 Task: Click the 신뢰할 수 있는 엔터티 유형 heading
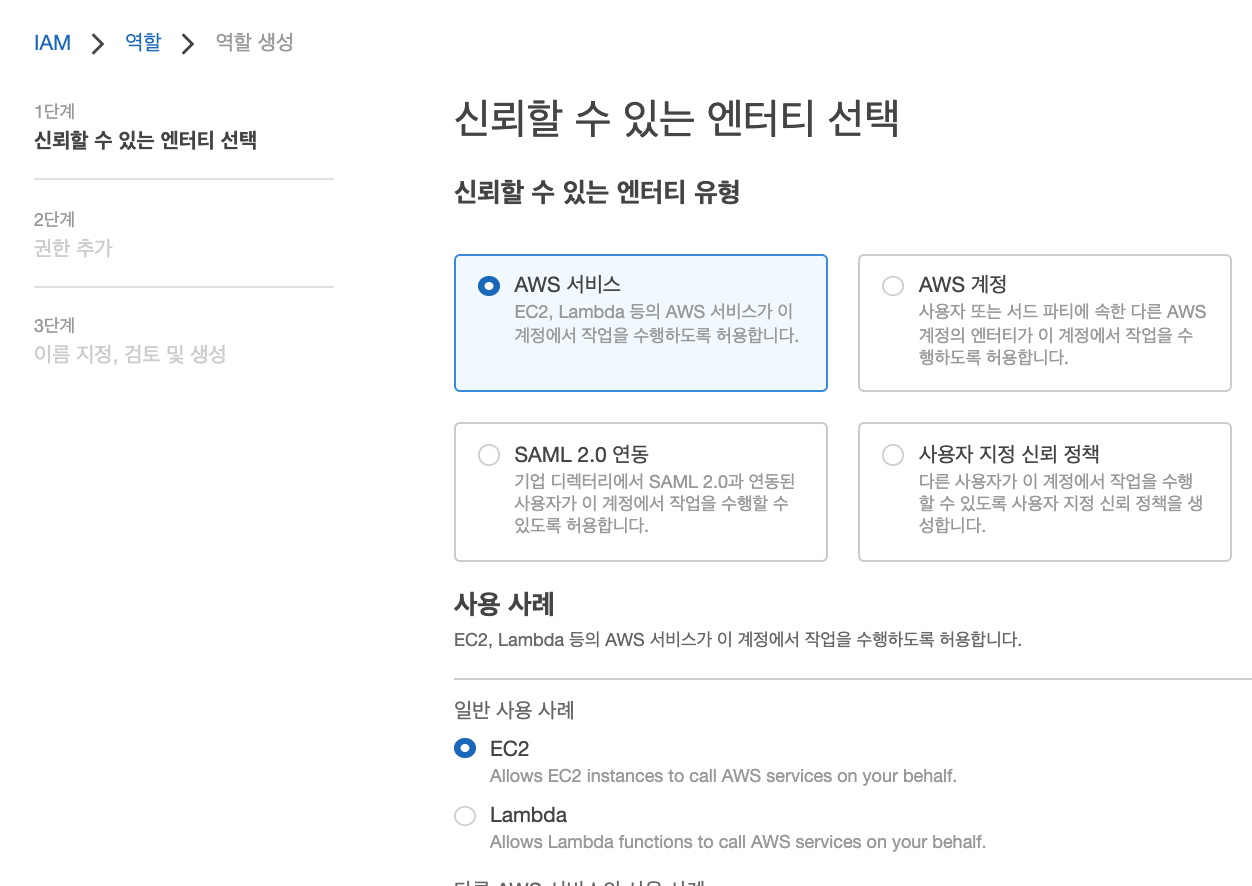(597, 192)
